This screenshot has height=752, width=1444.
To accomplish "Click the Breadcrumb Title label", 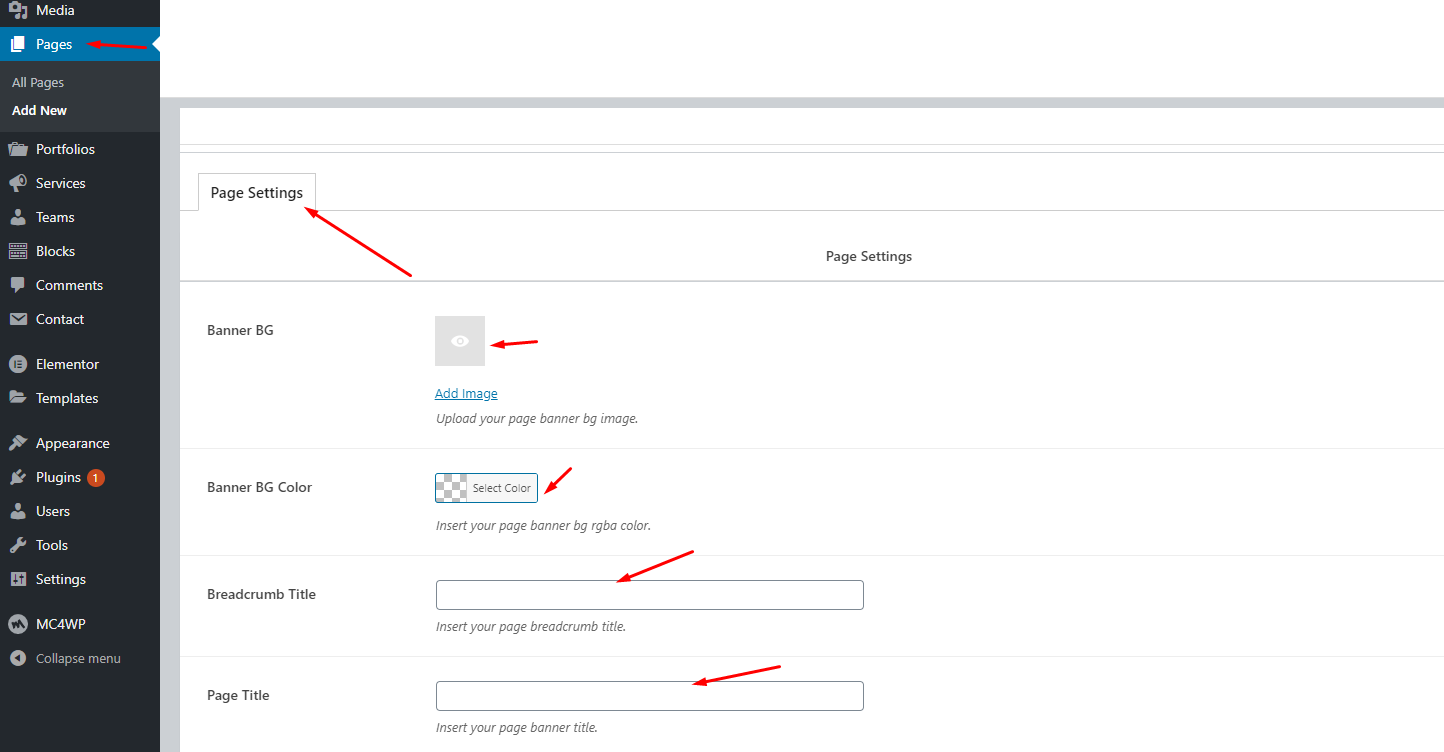I will point(261,594).
